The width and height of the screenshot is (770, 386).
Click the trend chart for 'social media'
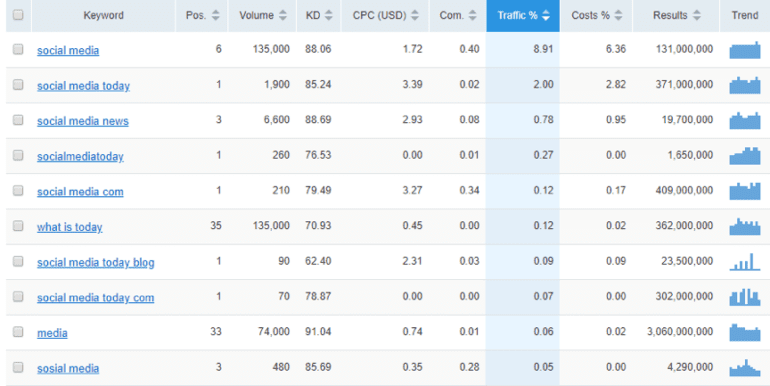(x=744, y=50)
